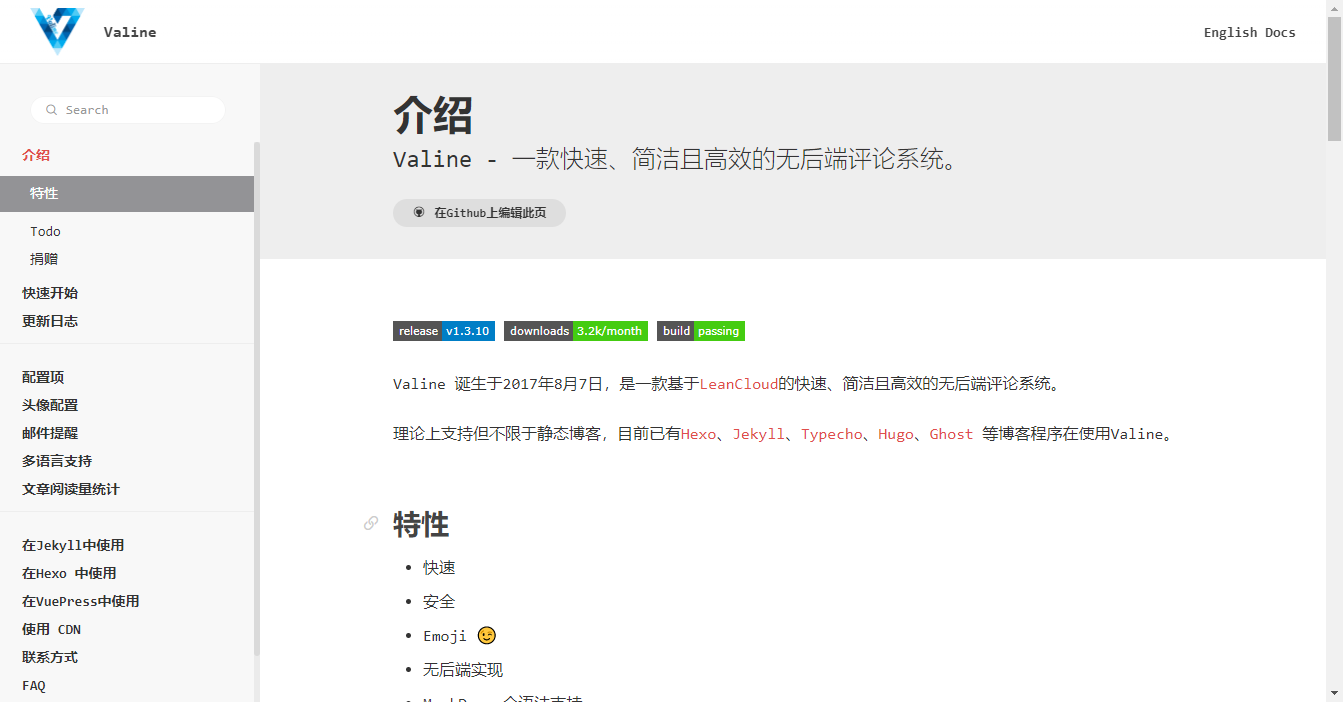Click the Valine logo icon
The height and width of the screenshot is (702, 1343).
pos(58,30)
